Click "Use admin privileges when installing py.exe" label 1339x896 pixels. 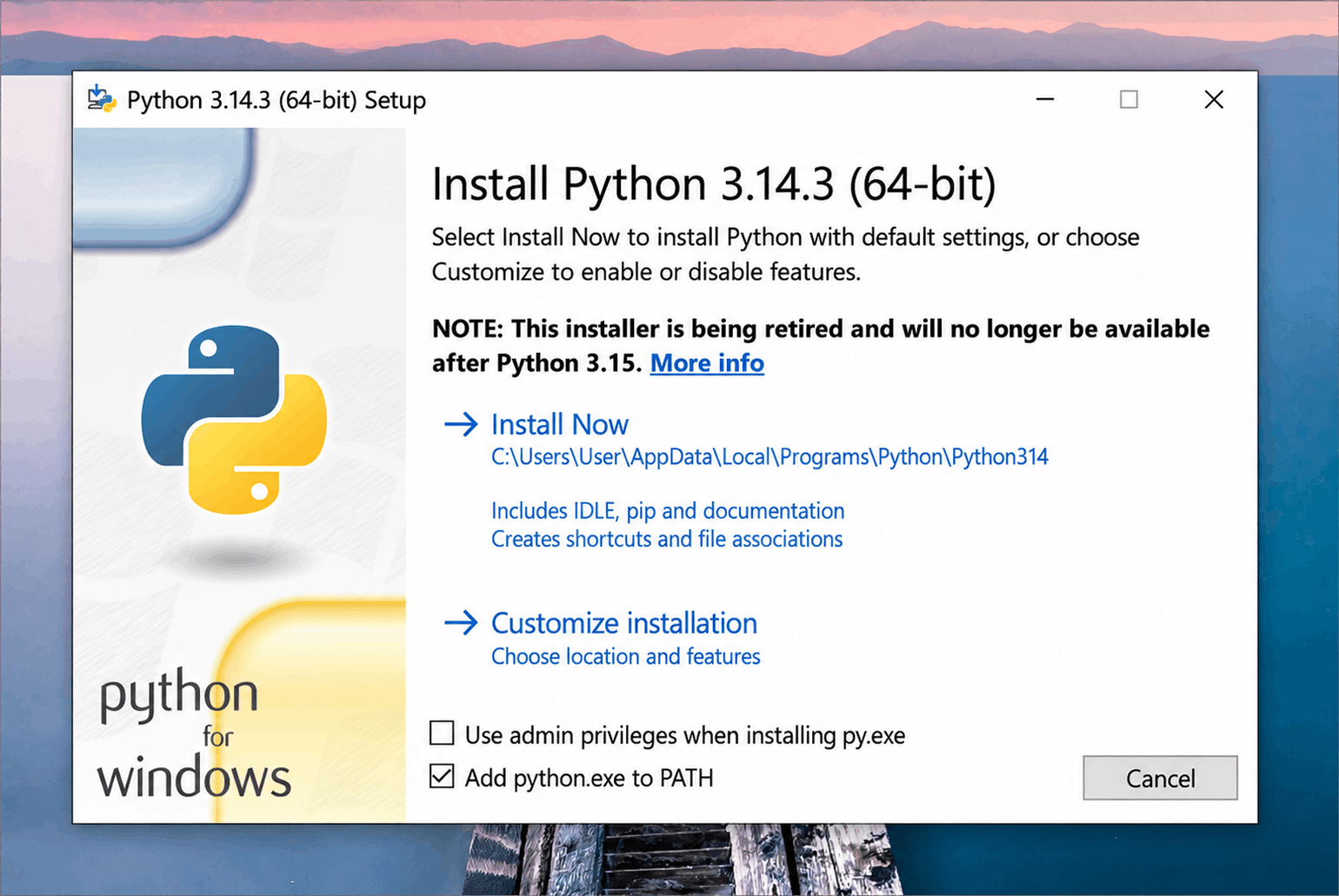coord(685,735)
